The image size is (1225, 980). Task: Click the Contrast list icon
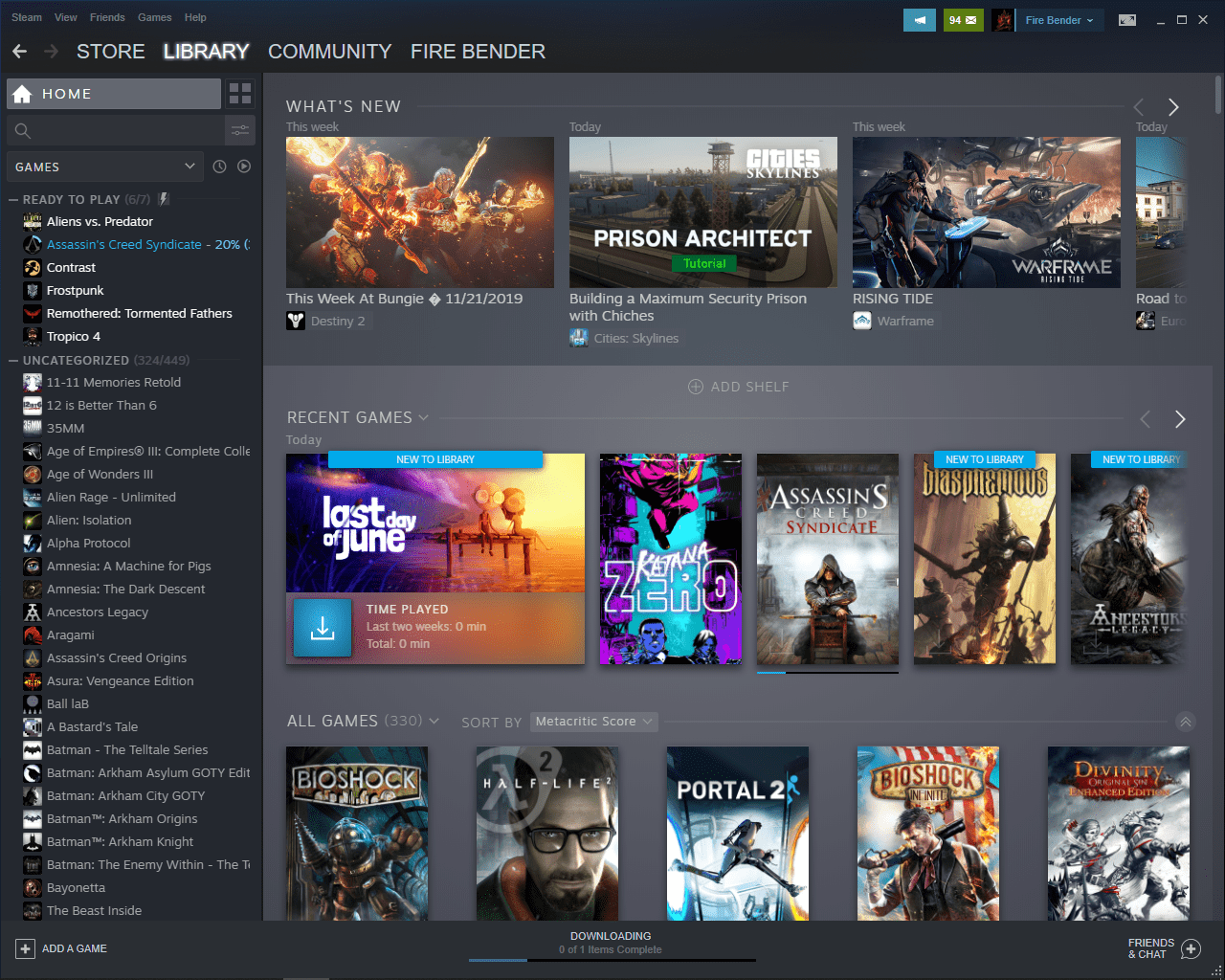(x=33, y=267)
